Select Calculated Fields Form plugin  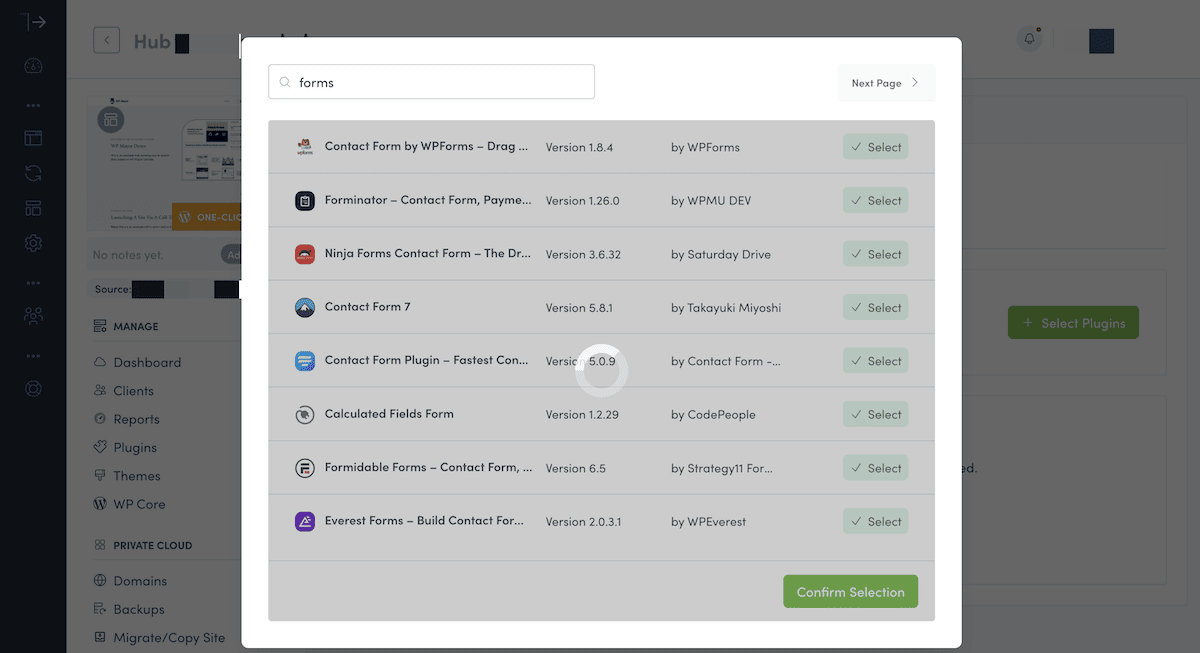(x=875, y=415)
